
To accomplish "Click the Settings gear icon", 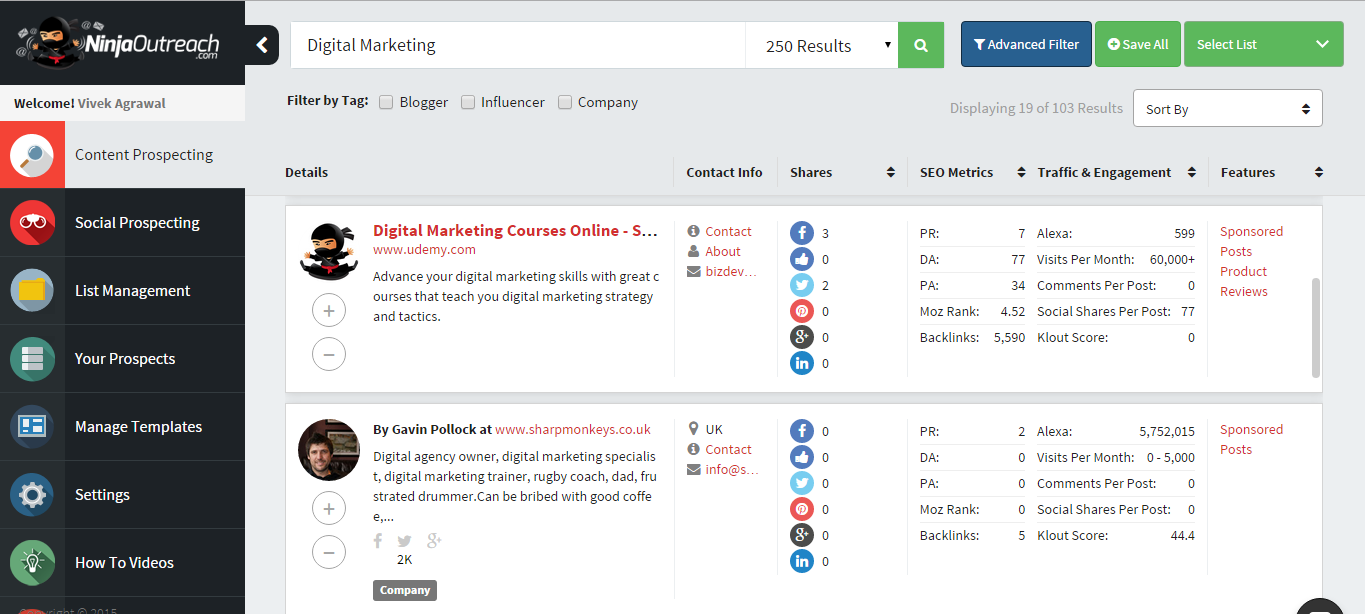I will [33, 495].
